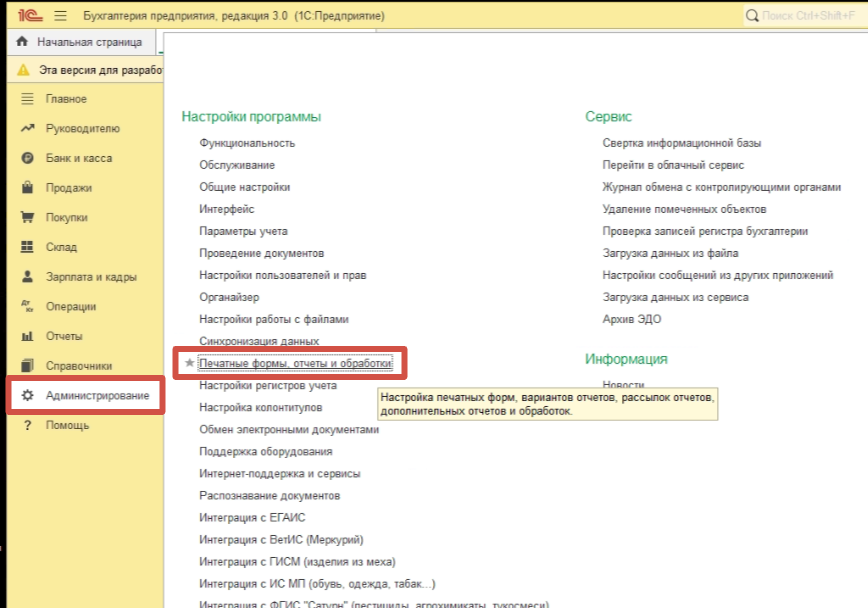The width and height of the screenshot is (868, 608).
Task: Open the Склад section
Action: [x=61, y=247]
